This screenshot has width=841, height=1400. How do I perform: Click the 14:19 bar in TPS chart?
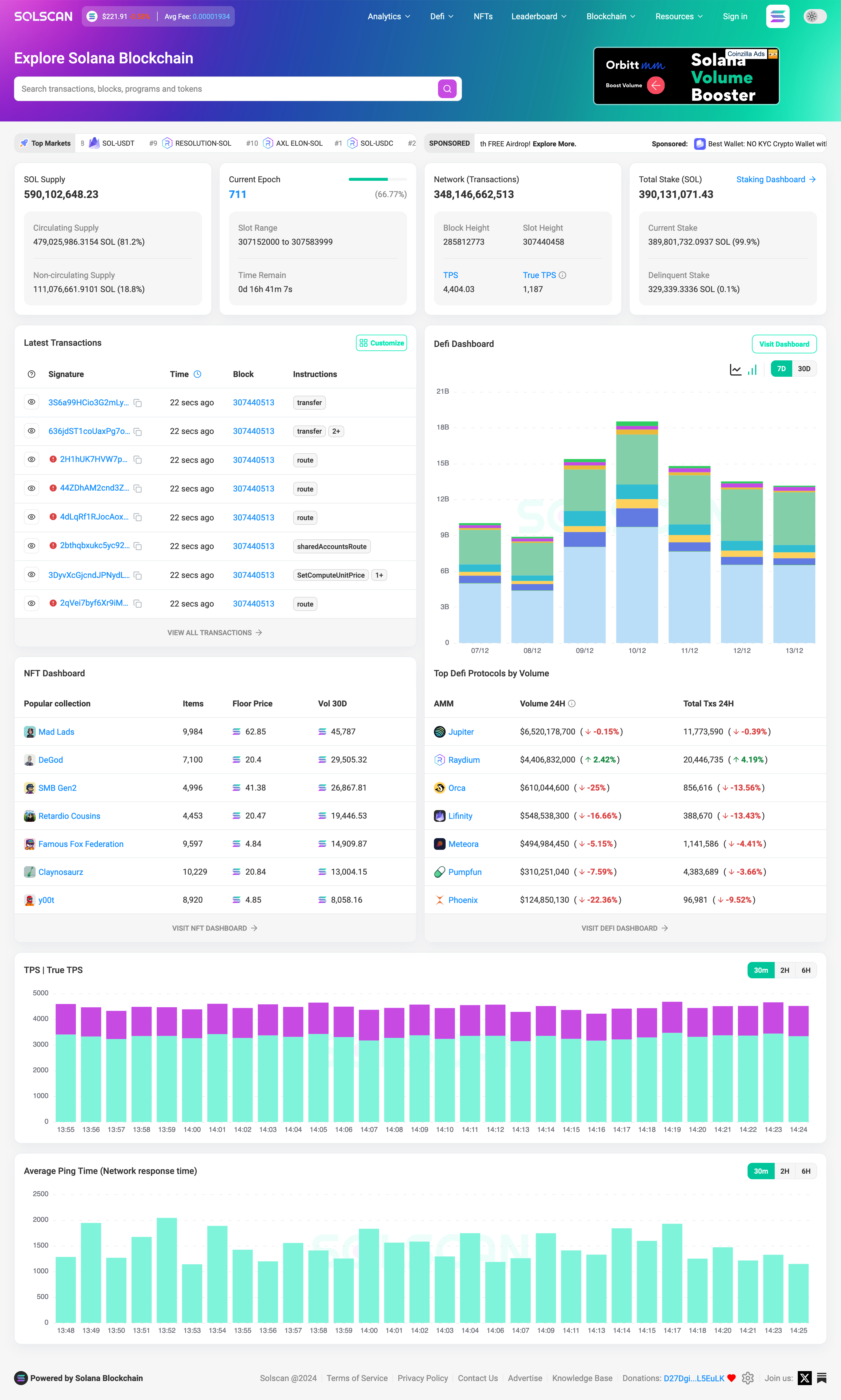(x=672, y=1062)
